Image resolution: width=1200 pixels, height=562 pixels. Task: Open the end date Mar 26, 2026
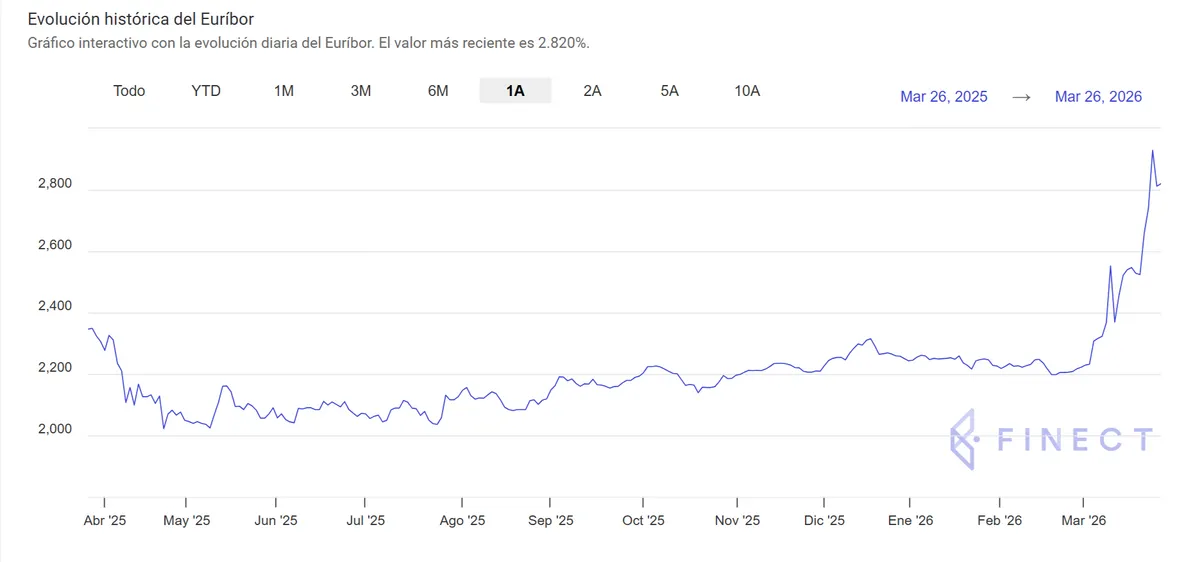(x=1098, y=97)
